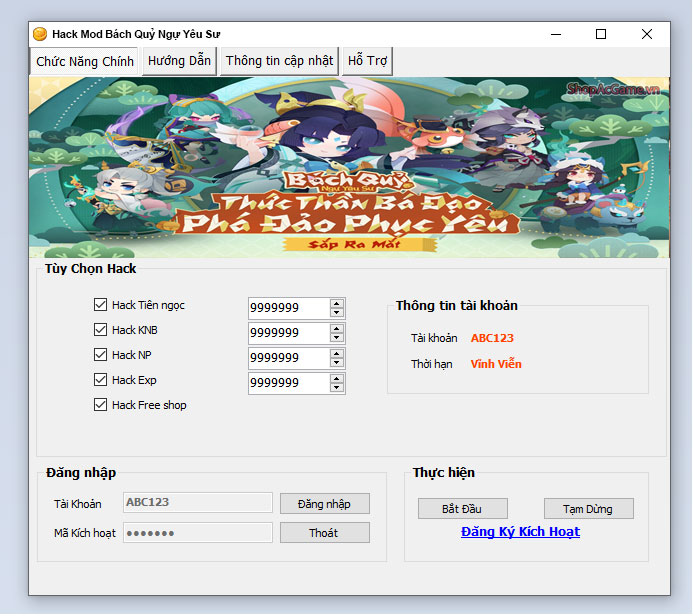Uncheck the Hack Free shop checkbox
Screen dimensions: 693x616
click(x=100, y=405)
